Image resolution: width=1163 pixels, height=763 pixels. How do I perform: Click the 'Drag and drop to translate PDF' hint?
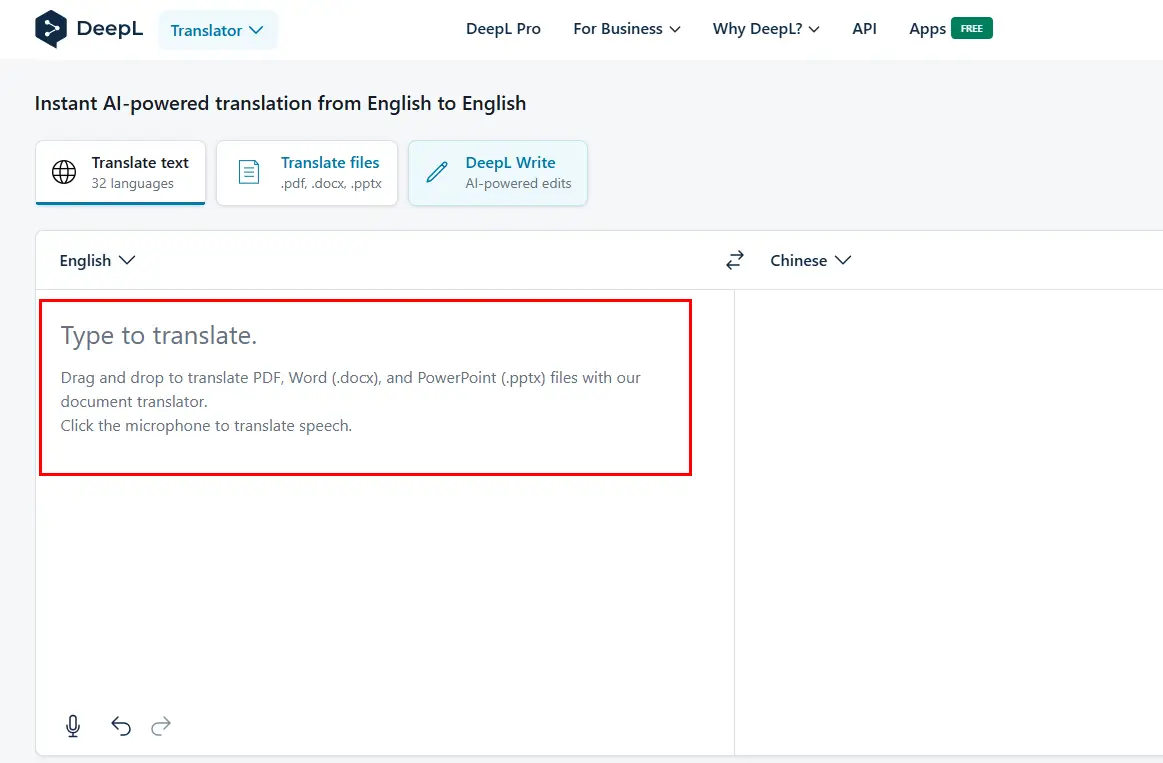pyautogui.click(x=351, y=389)
